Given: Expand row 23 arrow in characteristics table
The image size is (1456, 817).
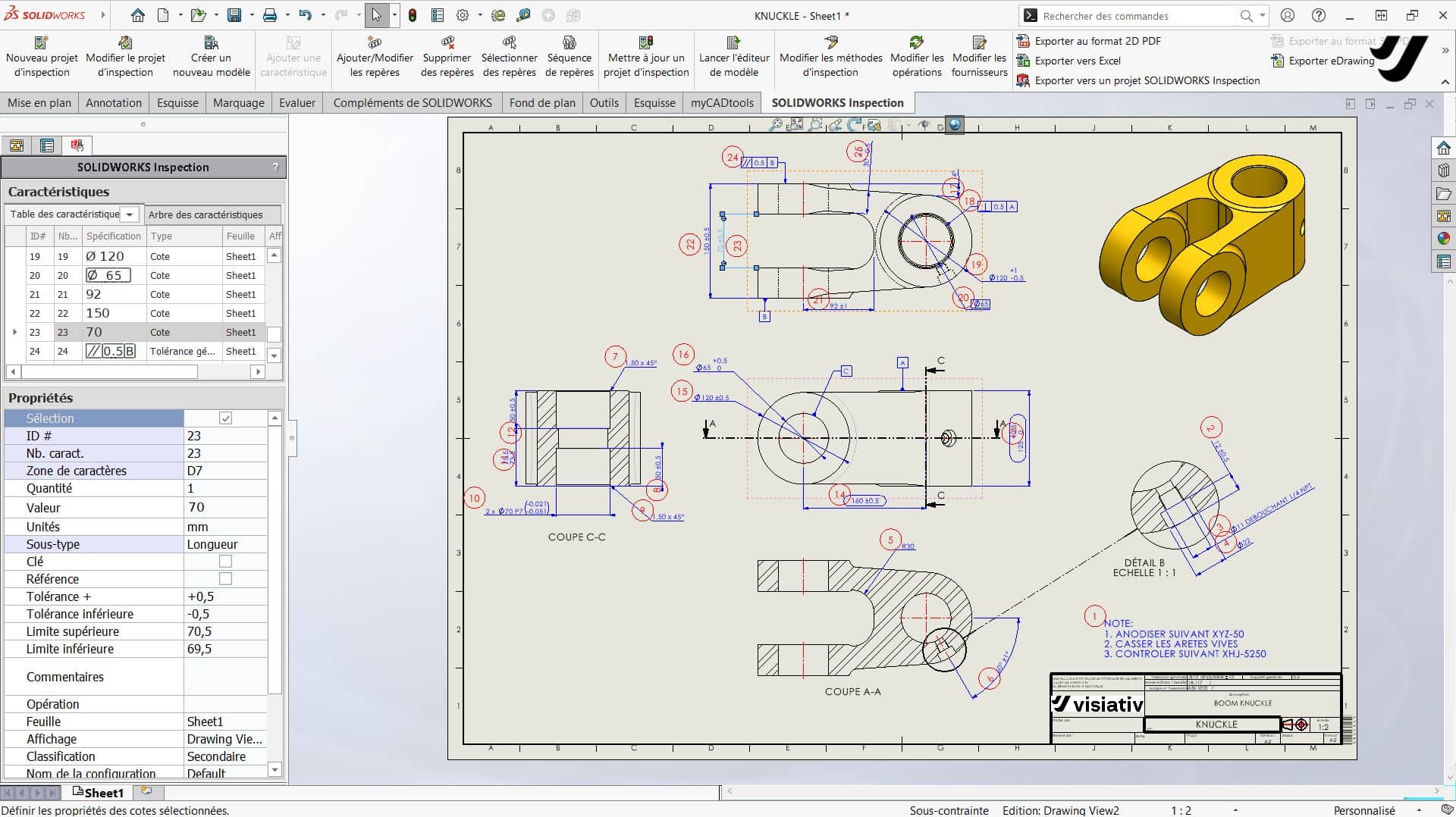Looking at the screenshot, I should pos(14,332).
